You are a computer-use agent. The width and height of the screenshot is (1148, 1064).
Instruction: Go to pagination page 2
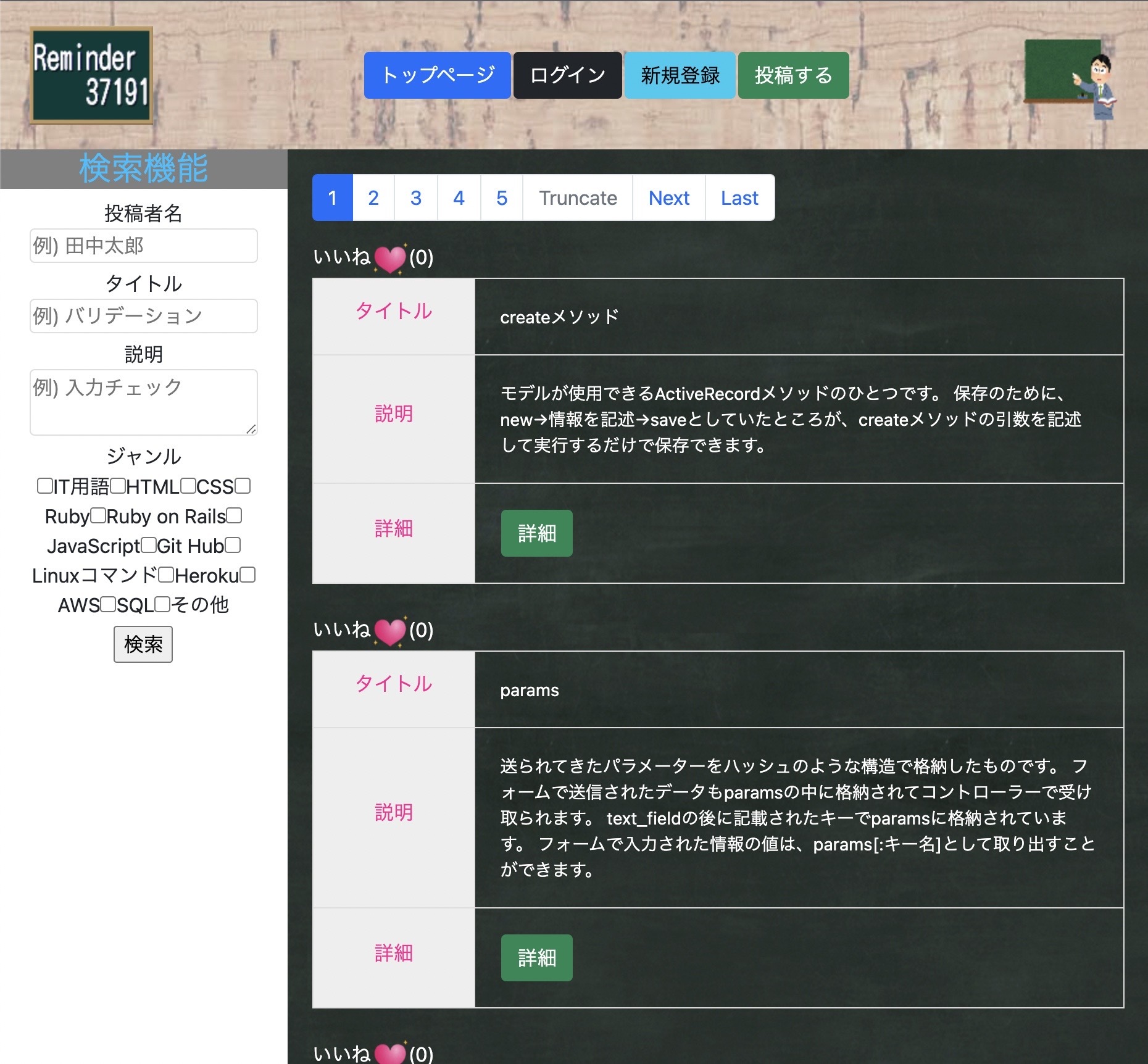[x=373, y=197]
